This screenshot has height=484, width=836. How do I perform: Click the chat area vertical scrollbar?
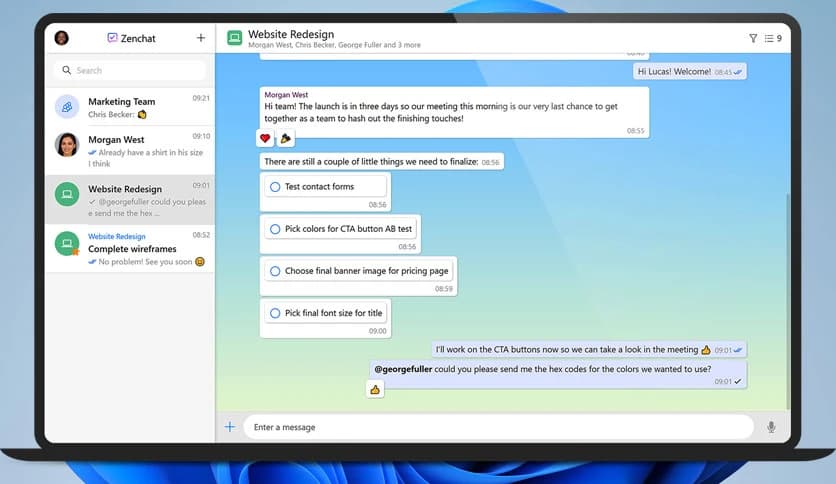pyautogui.click(x=787, y=301)
